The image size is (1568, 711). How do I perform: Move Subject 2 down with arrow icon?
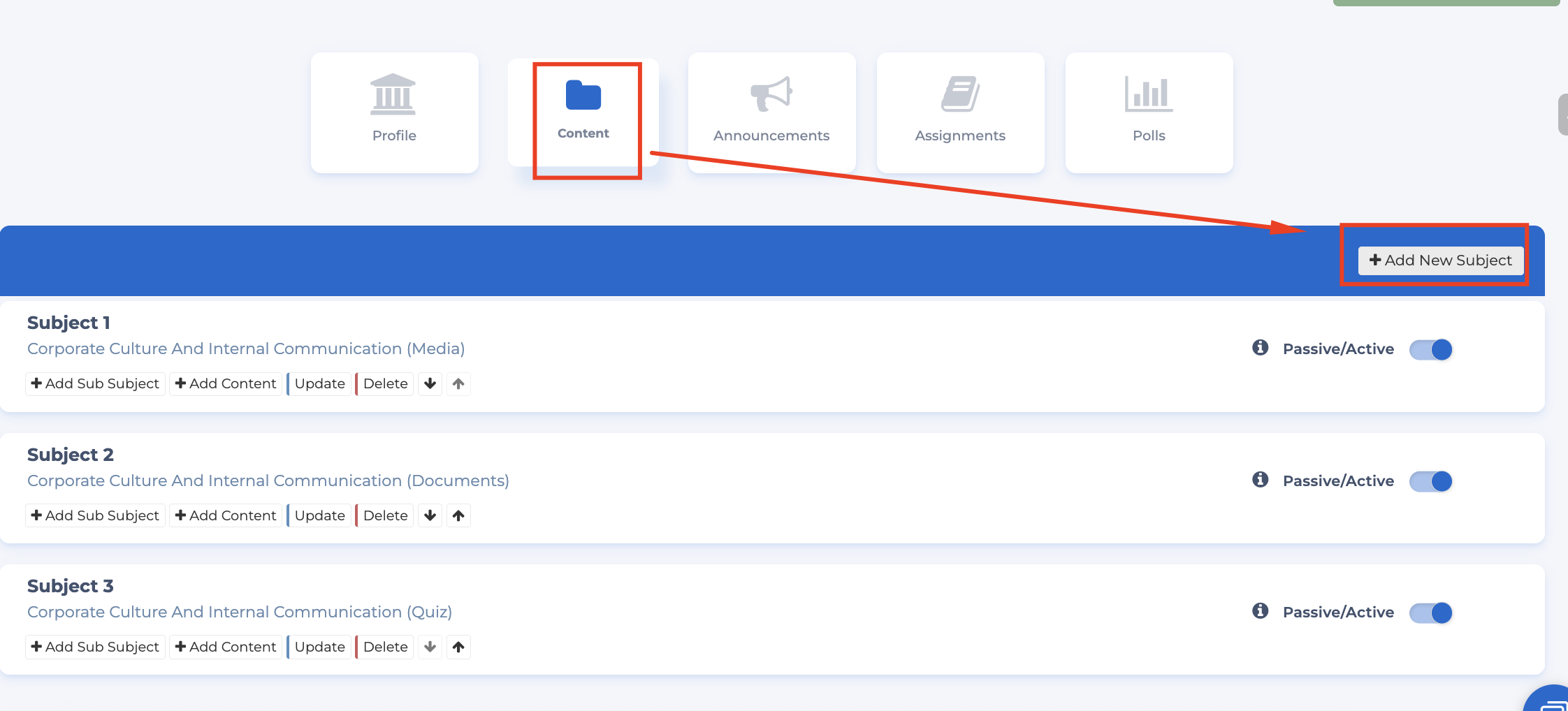click(x=430, y=515)
